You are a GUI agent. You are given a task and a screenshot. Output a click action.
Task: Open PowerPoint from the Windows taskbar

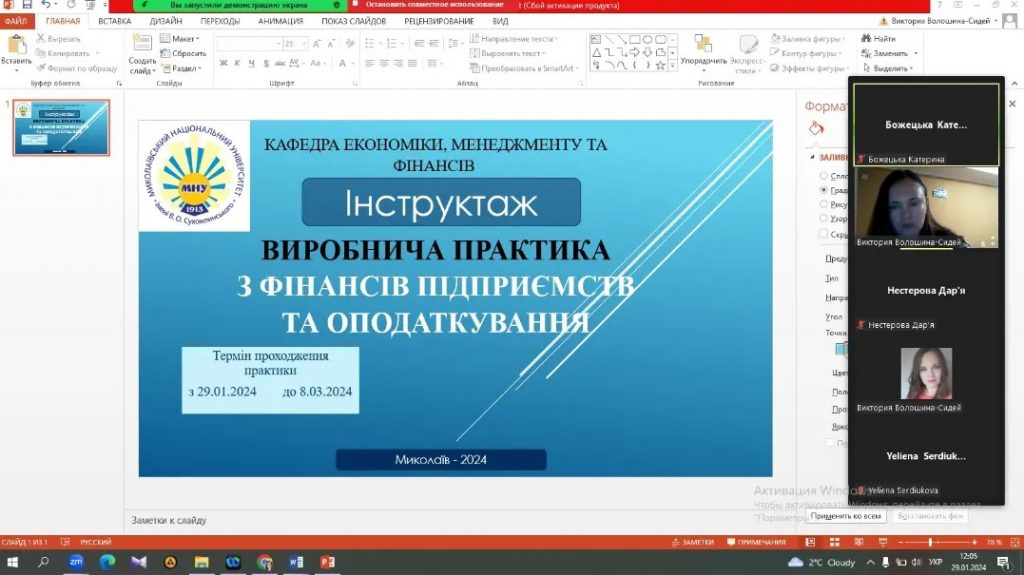click(326, 562)
